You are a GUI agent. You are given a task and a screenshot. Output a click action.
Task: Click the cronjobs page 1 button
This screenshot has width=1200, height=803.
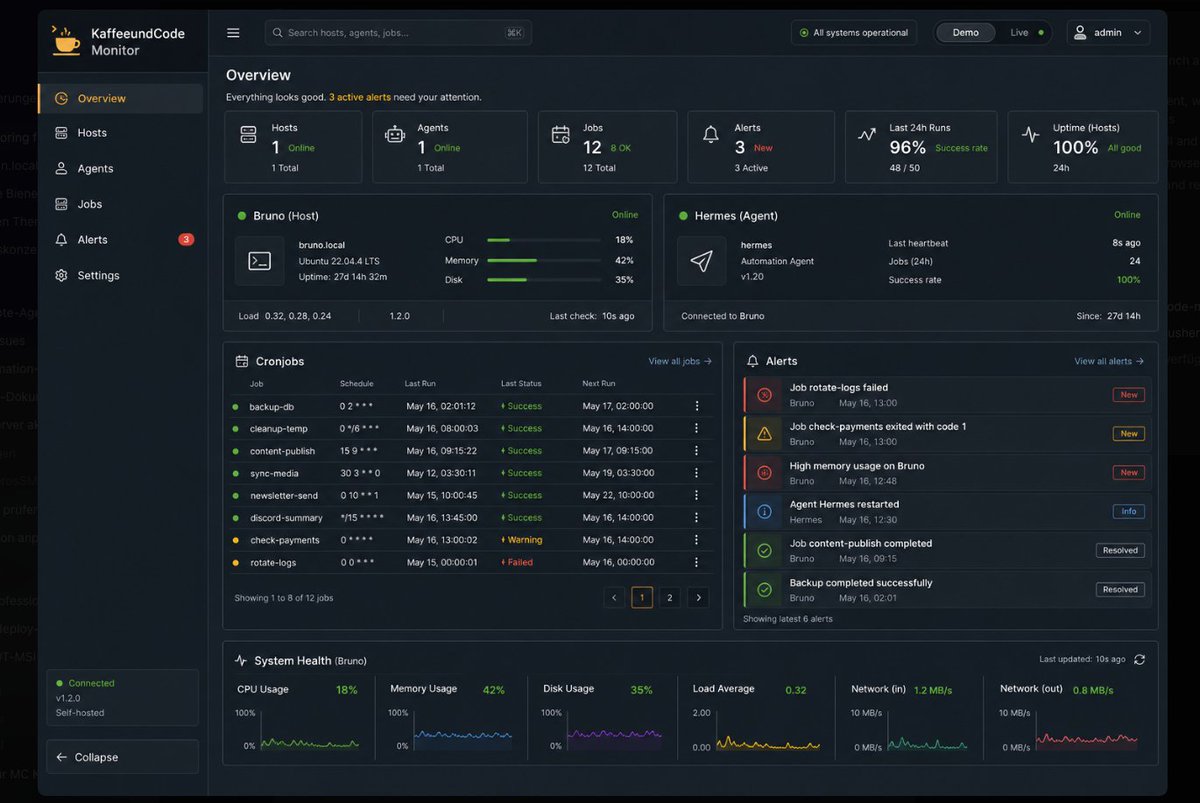[642, 598]
